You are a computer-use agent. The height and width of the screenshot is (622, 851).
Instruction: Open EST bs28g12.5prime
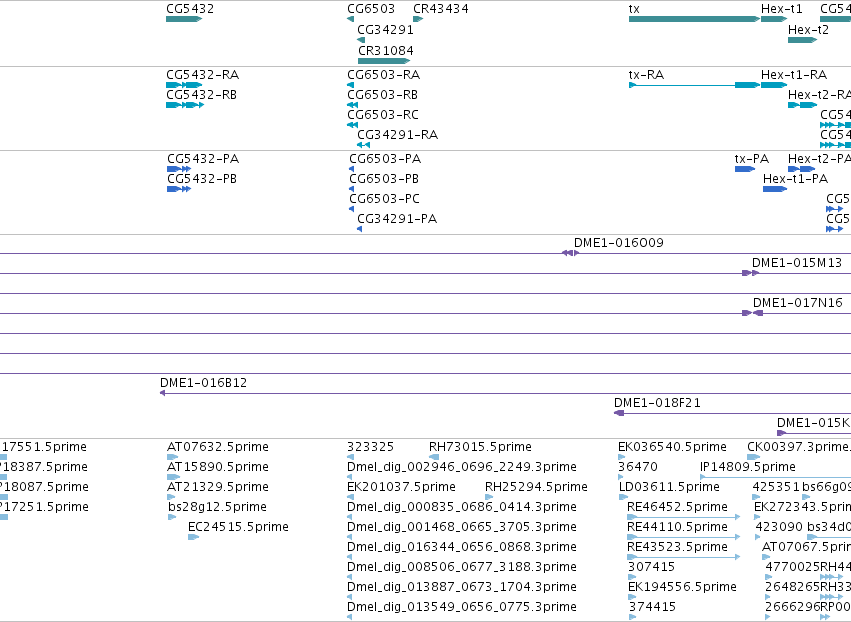(x=217, y=507)
